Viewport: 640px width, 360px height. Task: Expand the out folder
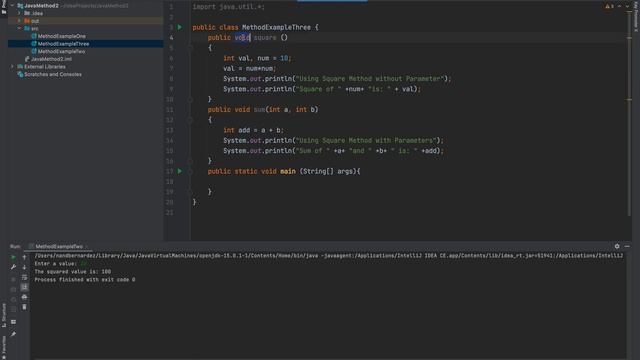19,20
